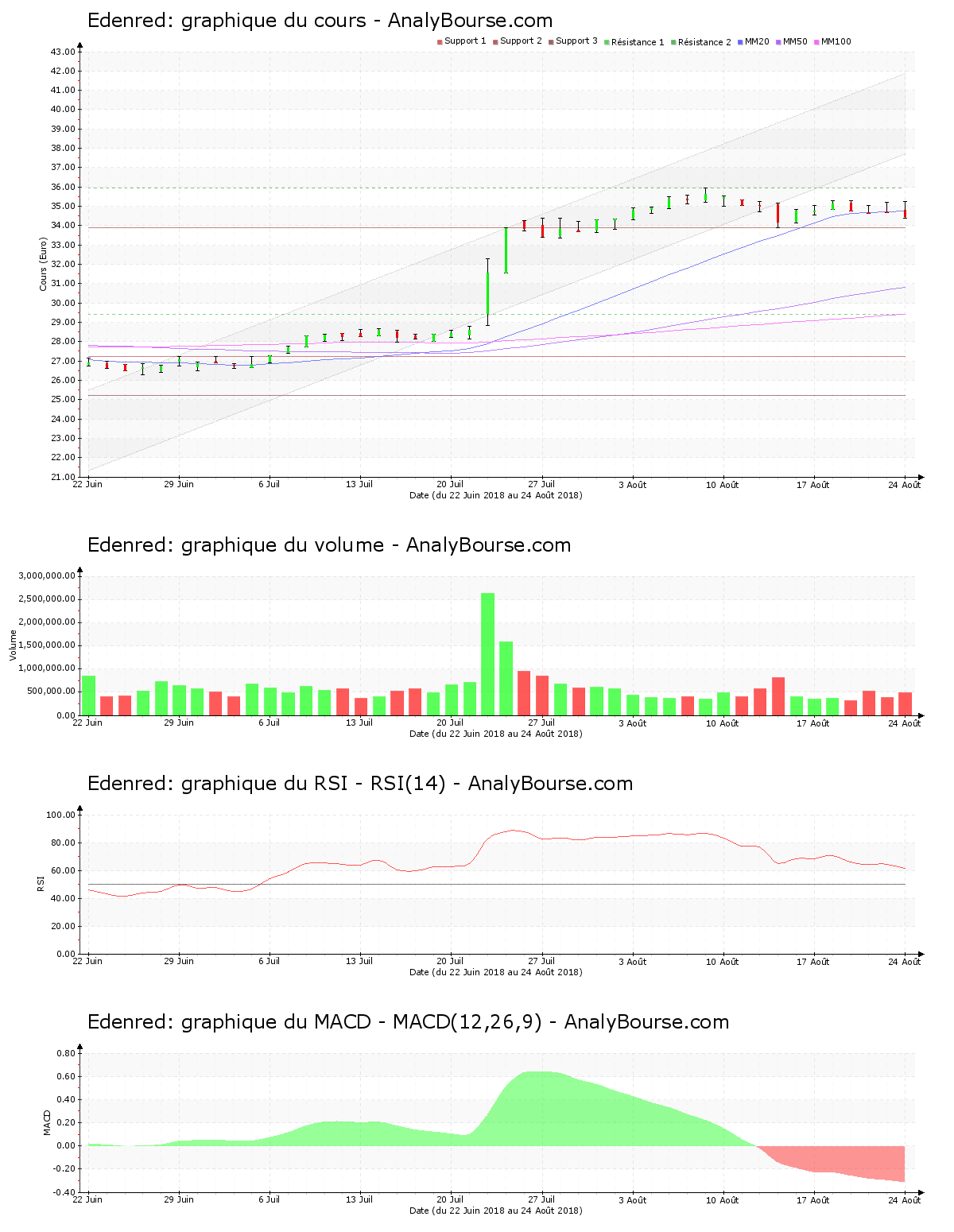954x1232 pixels.
Task: Click '22 Juin' on the price chart axis
Action: coord(87,484)
